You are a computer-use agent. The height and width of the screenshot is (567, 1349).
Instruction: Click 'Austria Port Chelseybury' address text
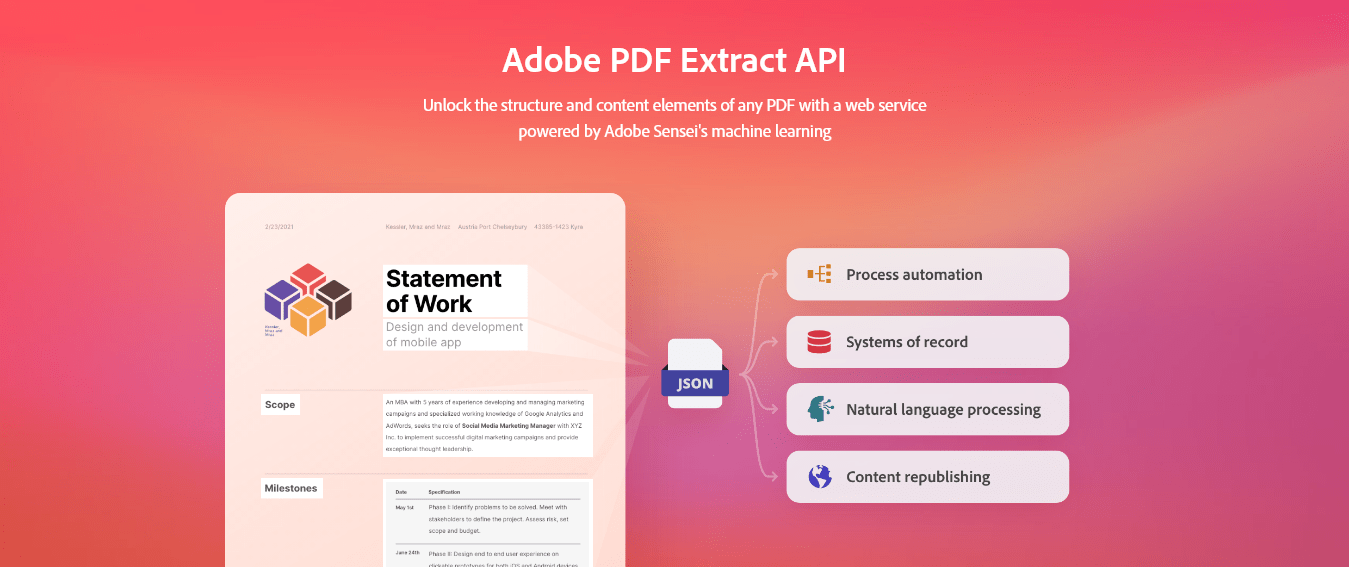coord(491,227)
